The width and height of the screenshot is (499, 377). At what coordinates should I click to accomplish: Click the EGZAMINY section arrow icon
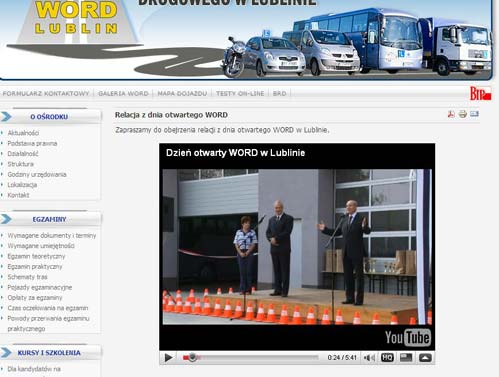click(x=6, y=219)
